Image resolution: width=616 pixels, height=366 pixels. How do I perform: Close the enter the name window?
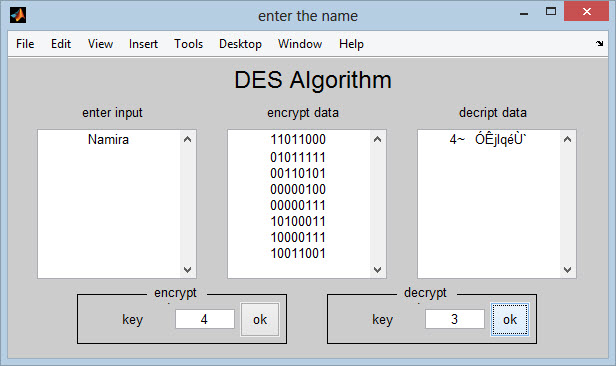coord(587,11)
